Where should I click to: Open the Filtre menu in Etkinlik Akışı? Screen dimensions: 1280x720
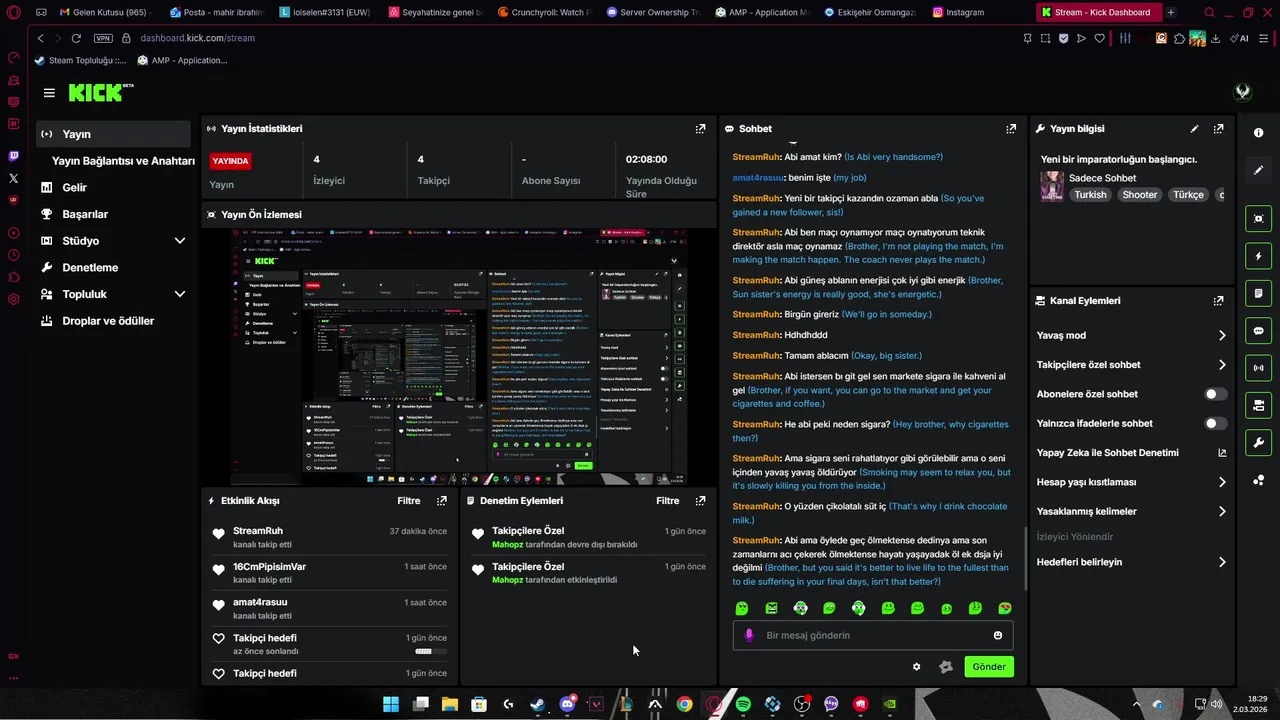click(408, 501)
